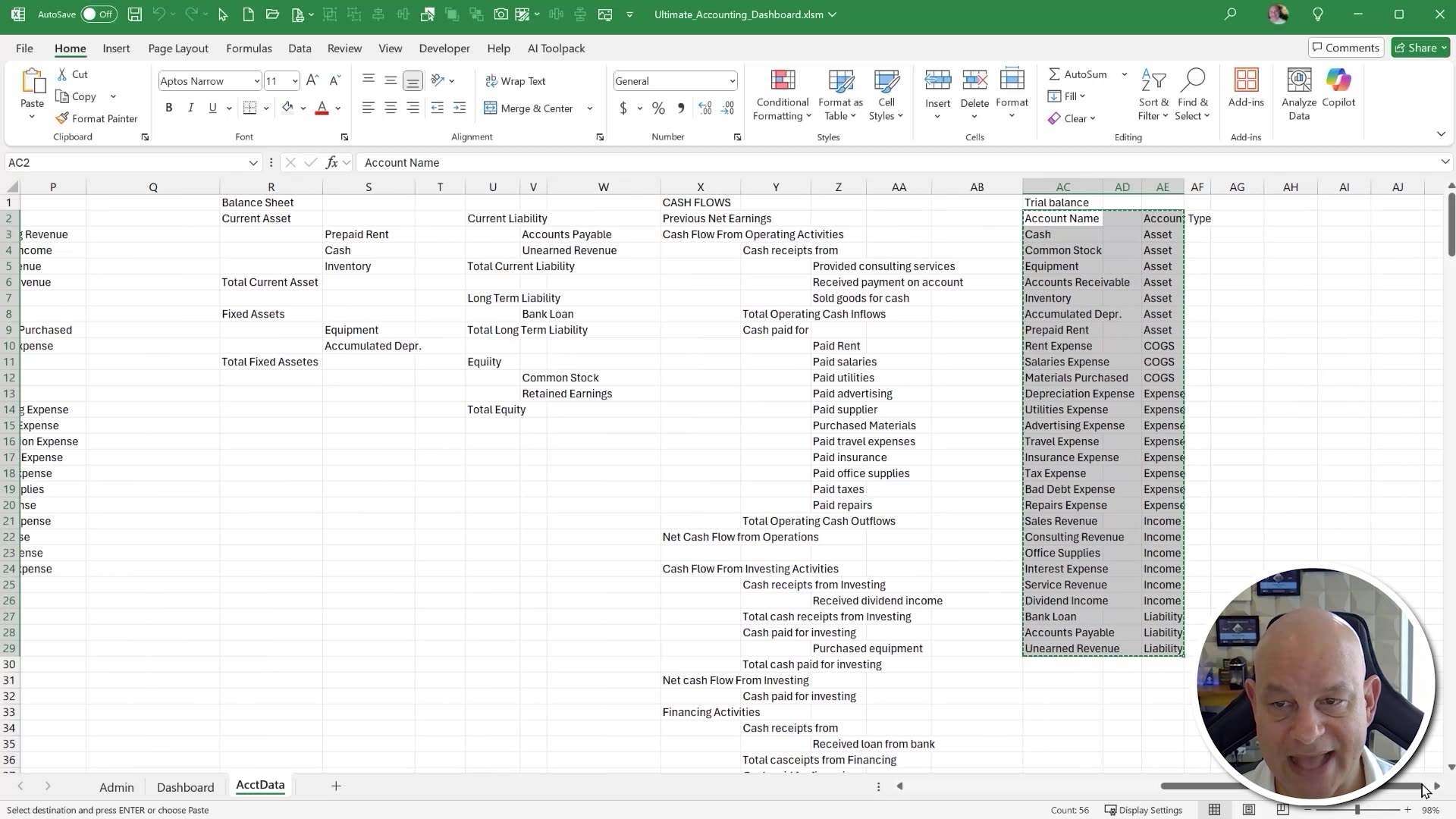Screen dimensions: 1456x819
Task: Open the Fill dropdown in Editing group
Action: click(1066, 96)
